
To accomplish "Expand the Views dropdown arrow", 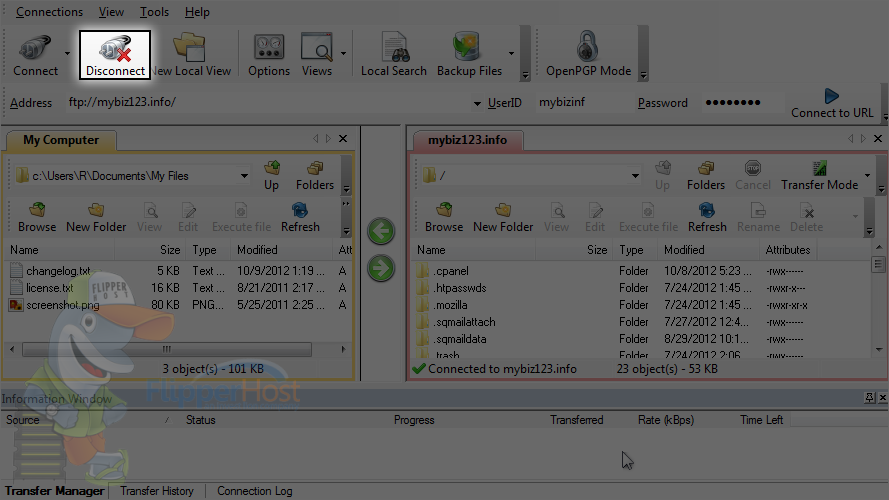I will pyautogui.click(x=344, y=54).
